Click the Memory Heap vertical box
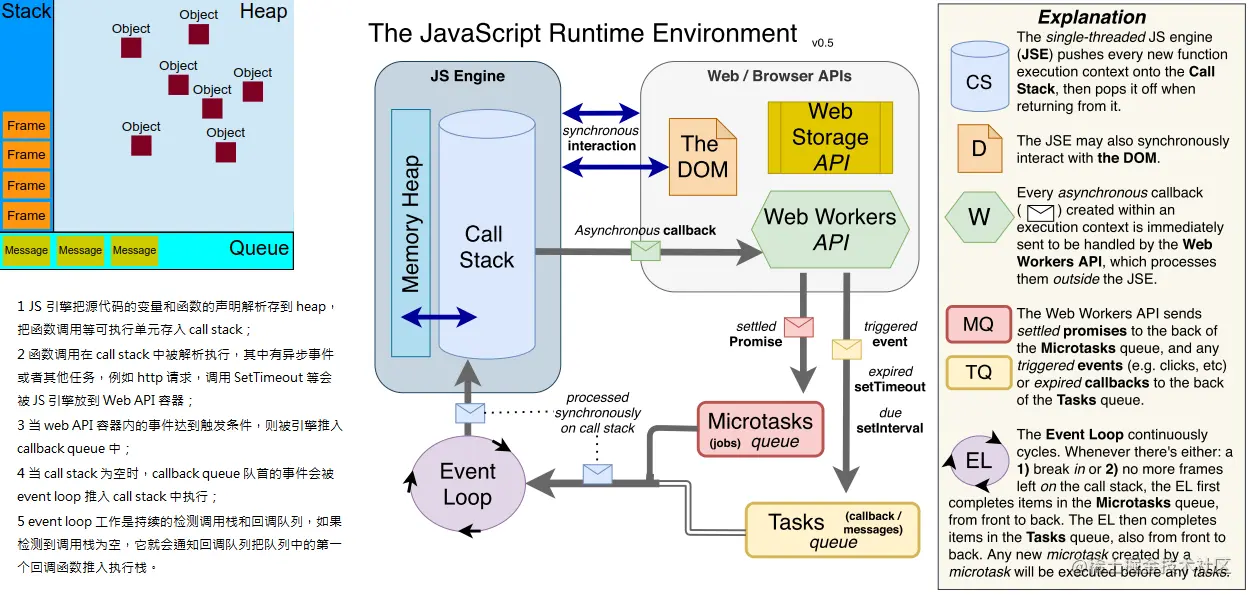Viewport: 1250px width, 595px height. coord(410,233)
